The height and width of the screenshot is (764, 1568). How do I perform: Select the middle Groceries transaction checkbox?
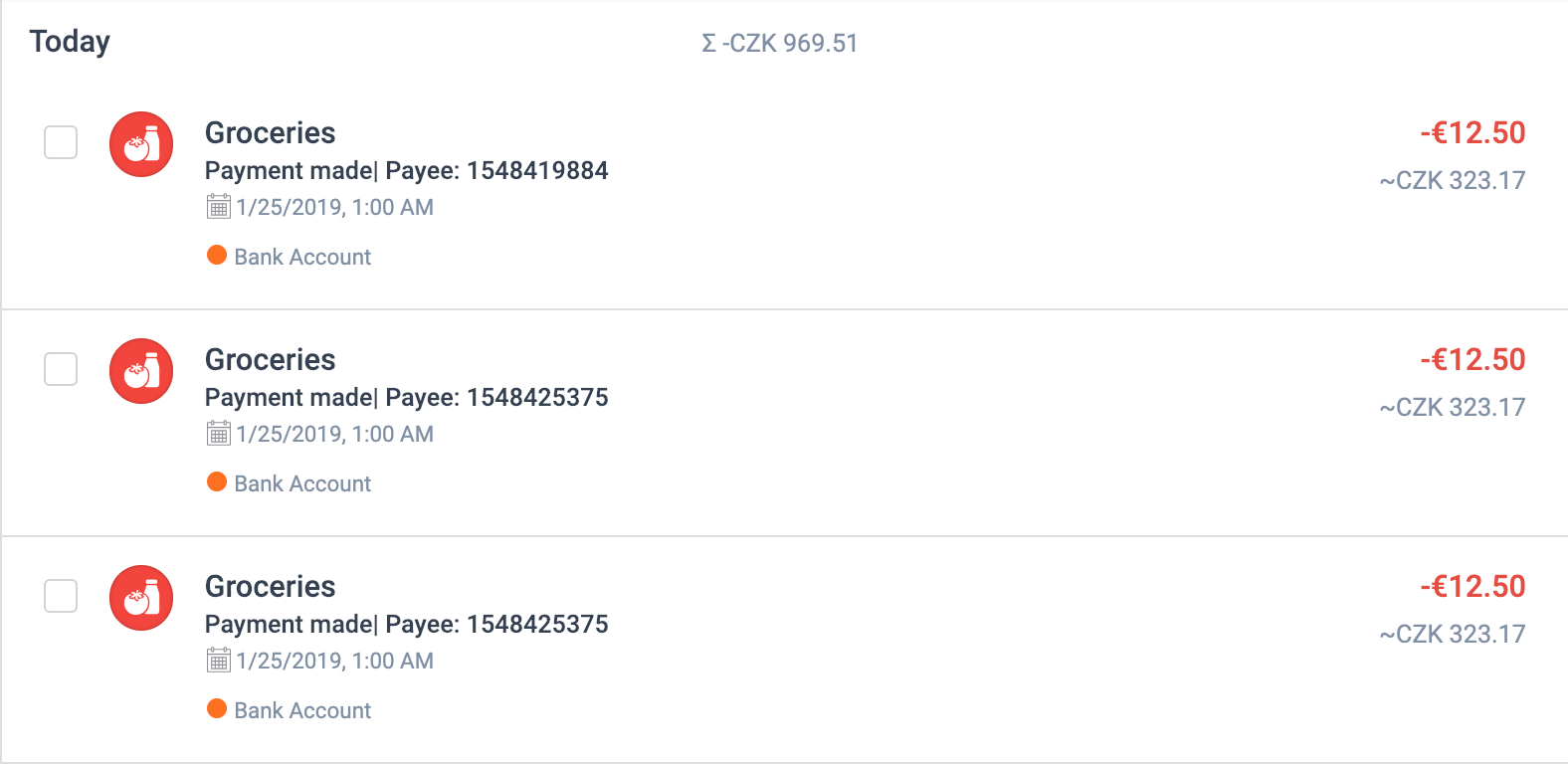pyautogui.click(x=61, y=369)
